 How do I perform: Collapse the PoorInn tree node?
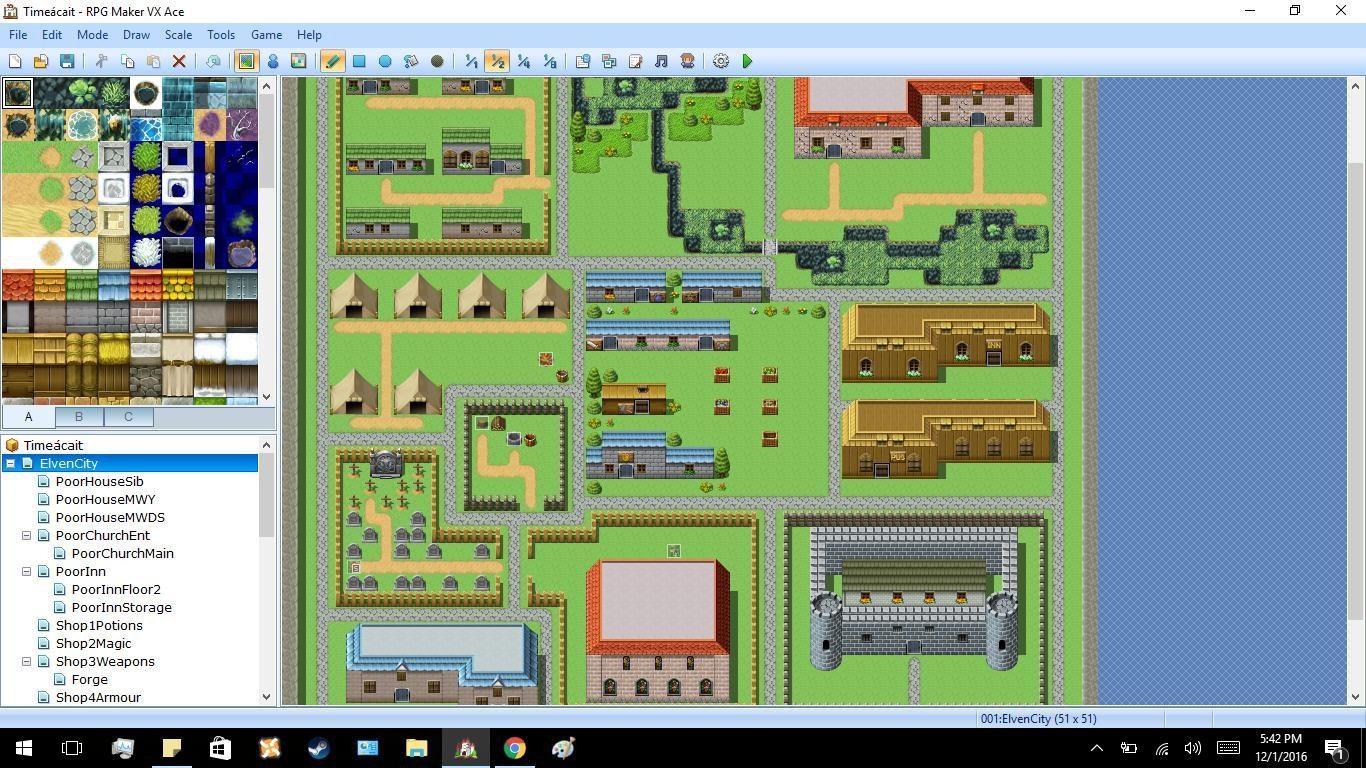coord(27,571)
